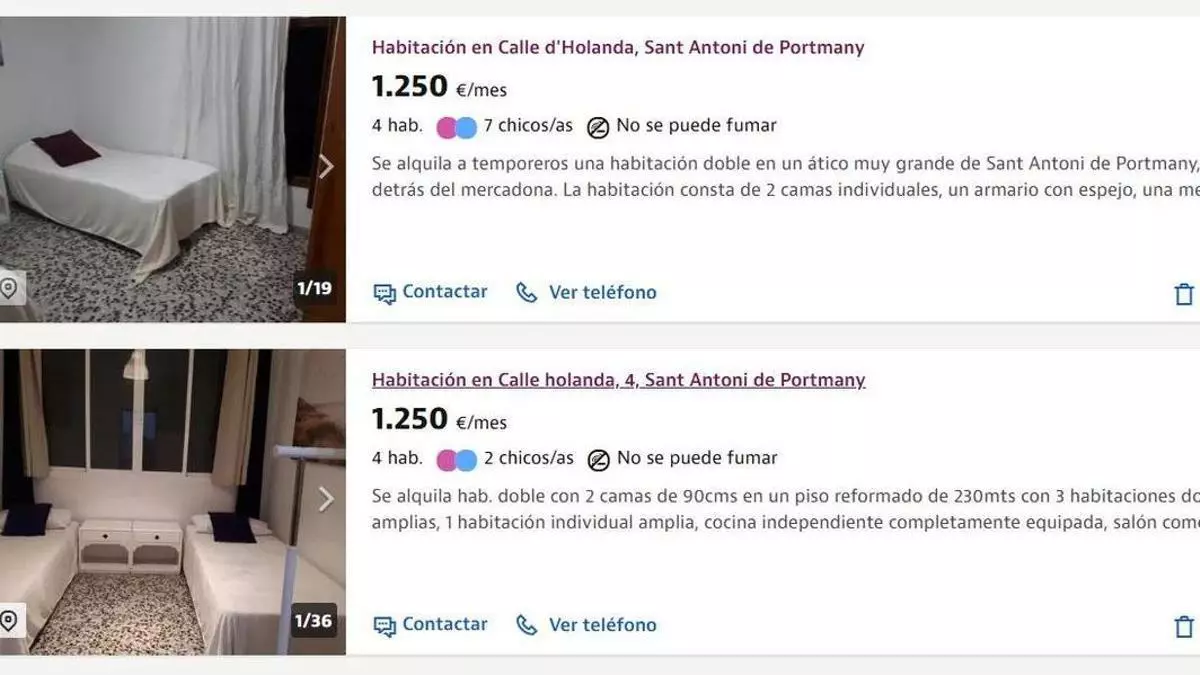Reveal phone number via second Ver teléfono

point(602,626)
